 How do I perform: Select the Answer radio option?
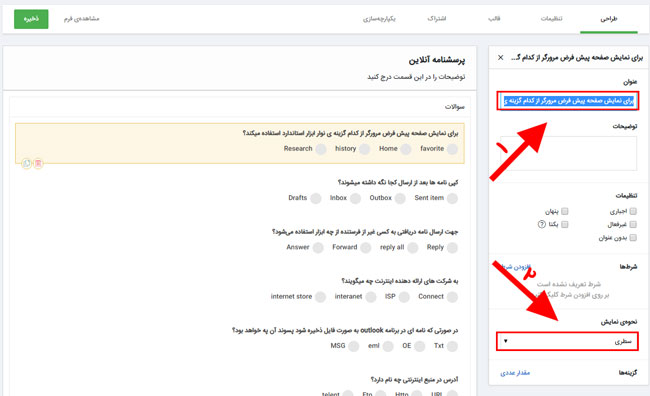[x=318, y=248]
